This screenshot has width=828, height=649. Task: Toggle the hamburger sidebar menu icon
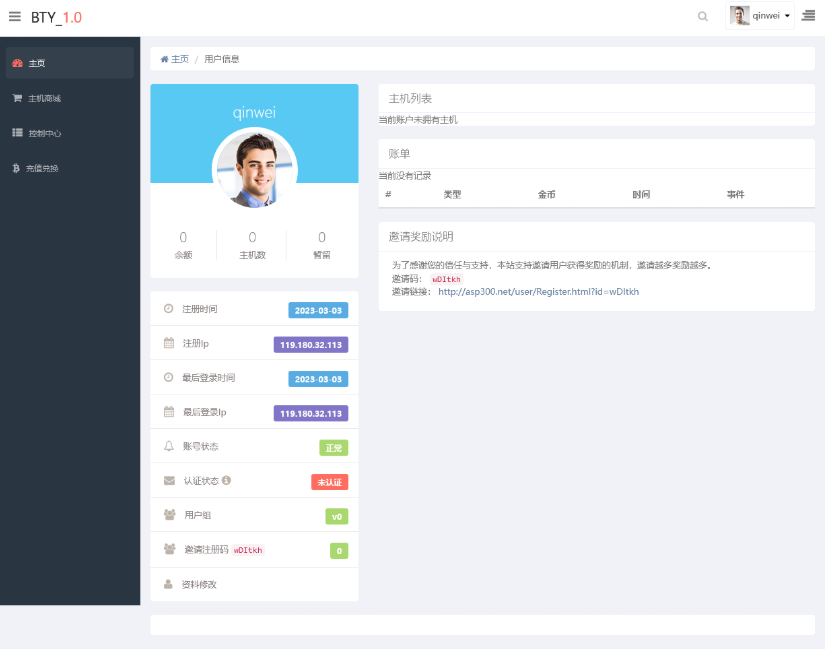coord(15,16)
